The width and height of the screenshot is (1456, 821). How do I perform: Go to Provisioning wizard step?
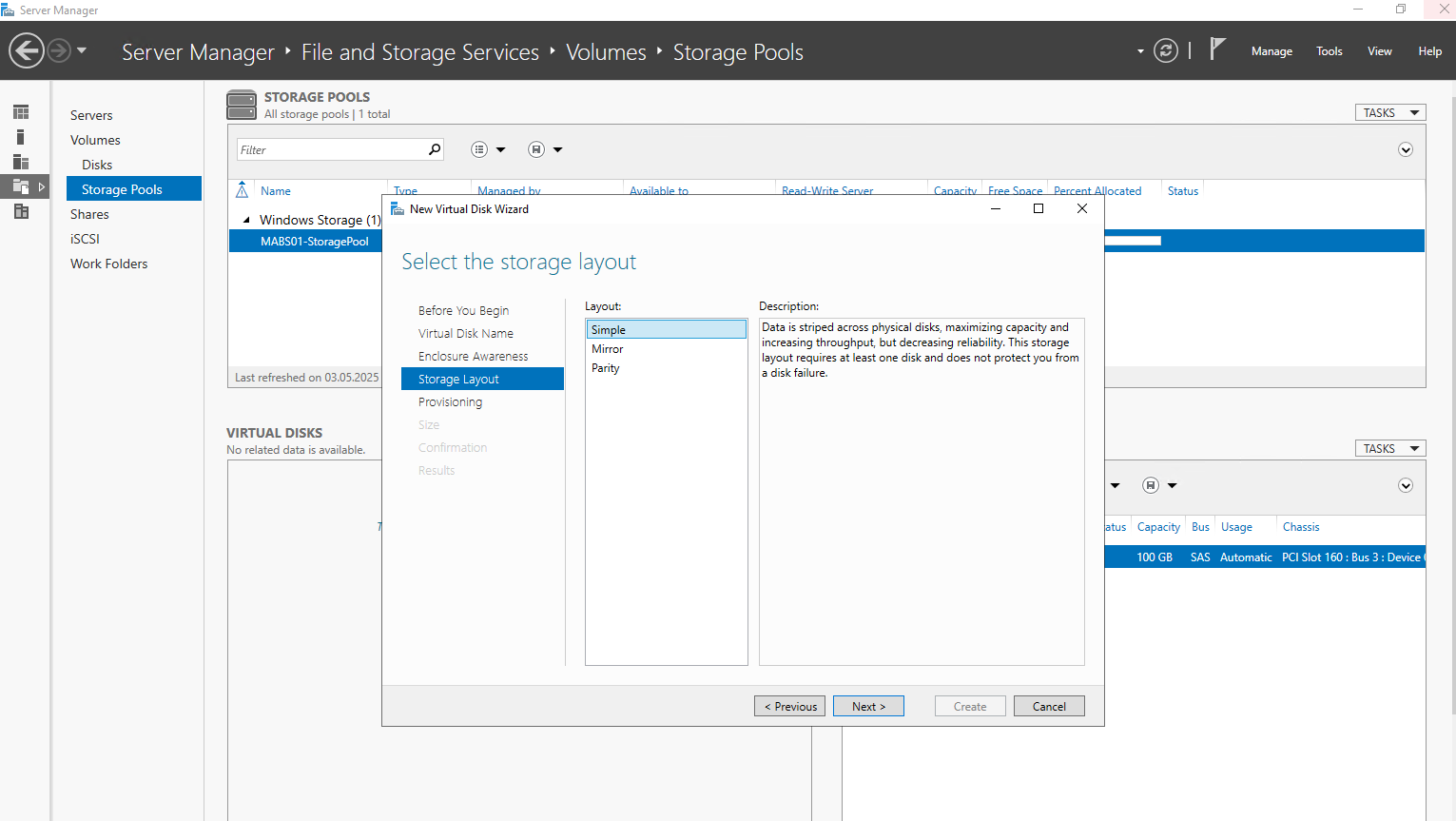pyautogui.click(x=450, y=401)
